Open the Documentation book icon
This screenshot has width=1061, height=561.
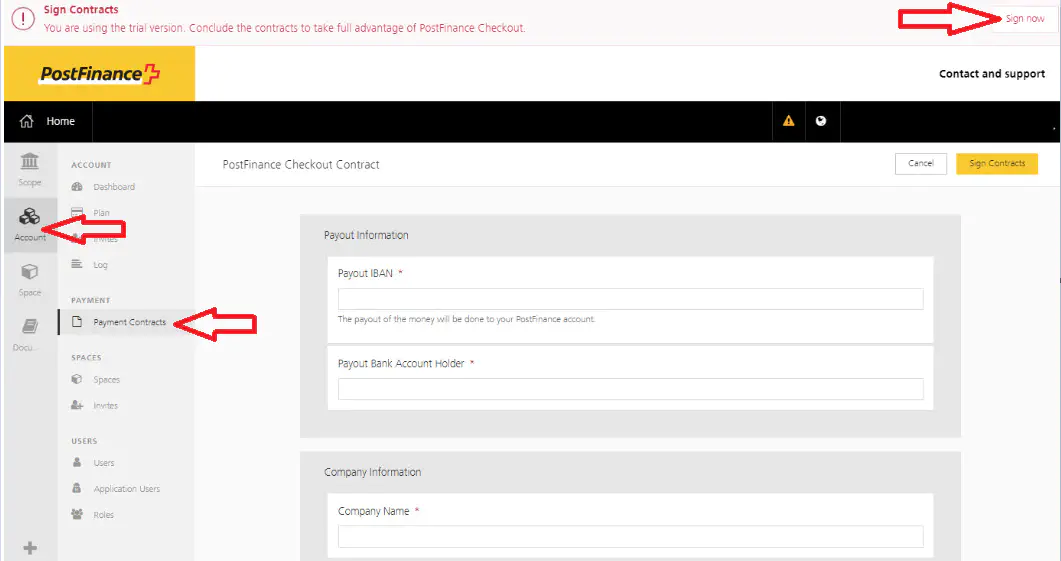pos(30,332)
